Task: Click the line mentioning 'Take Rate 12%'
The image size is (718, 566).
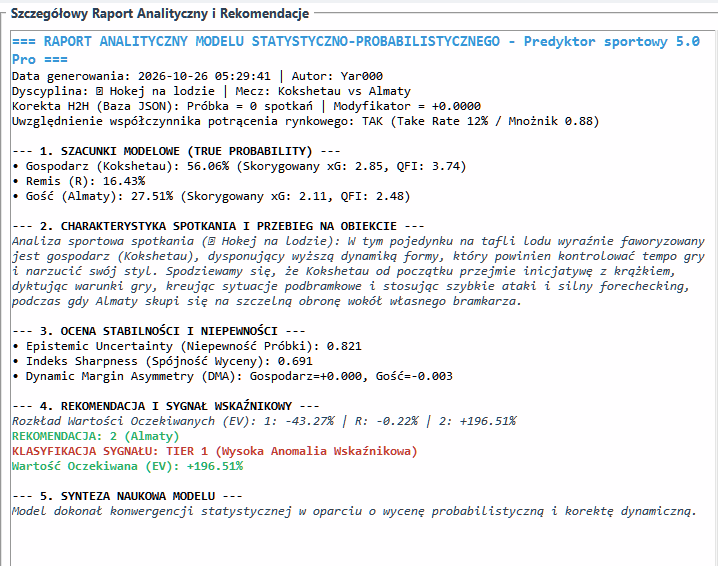Action: point(305,121)
